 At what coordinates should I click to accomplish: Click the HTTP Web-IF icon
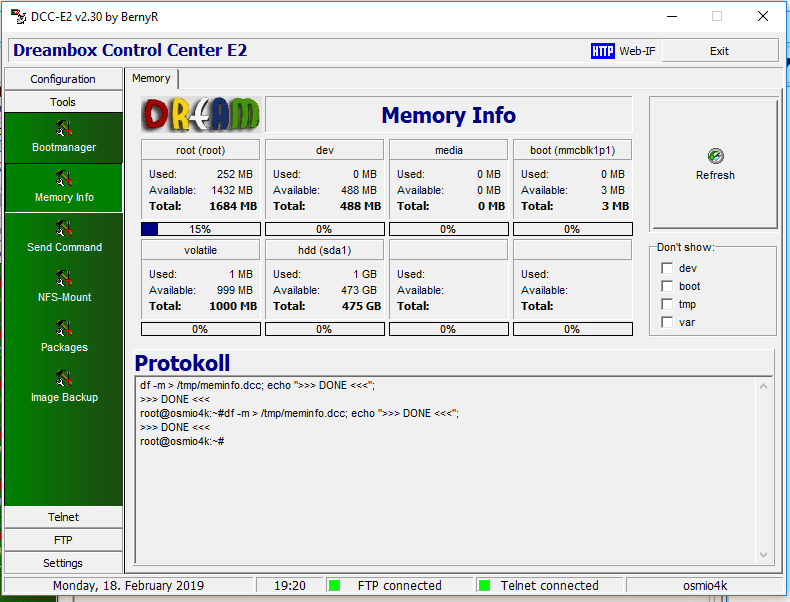603,51
